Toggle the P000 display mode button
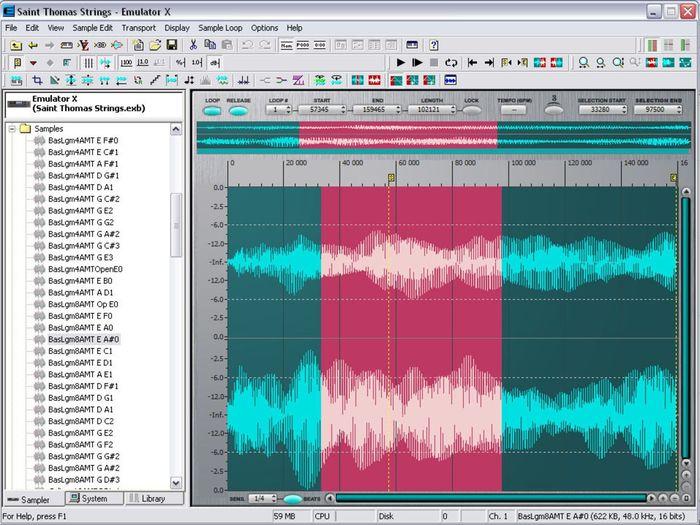Viewport: 700px width, 525px height. point(303,45)
